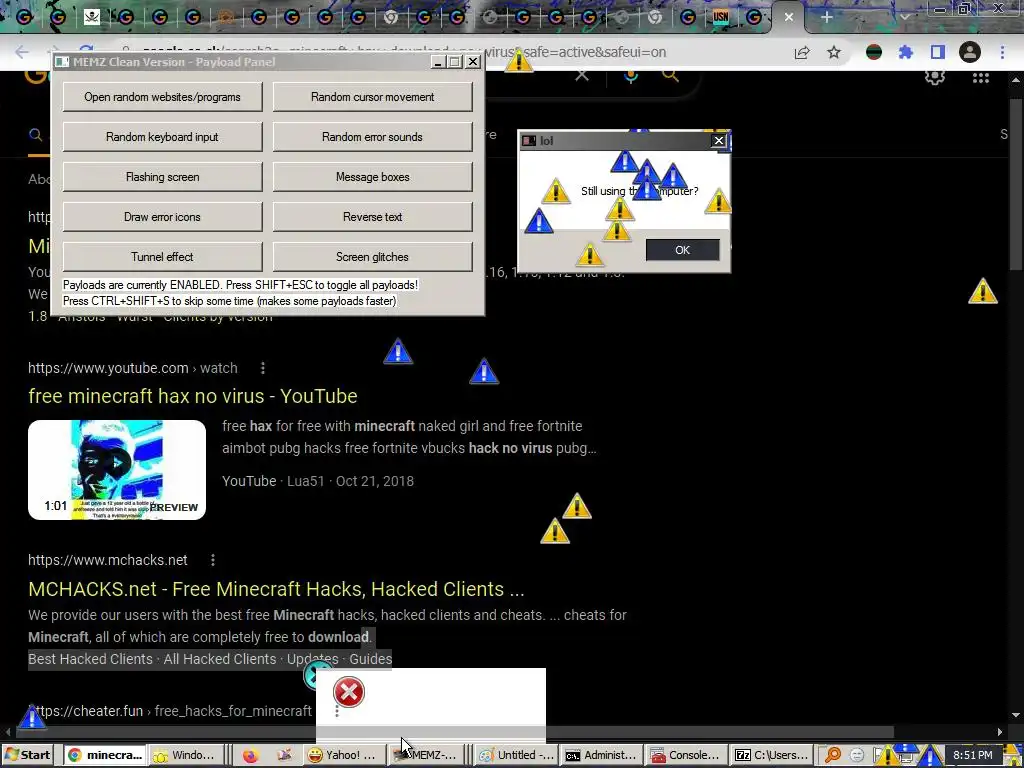
Task: Open Google quick settings gear
Action: tap(935, 77)
